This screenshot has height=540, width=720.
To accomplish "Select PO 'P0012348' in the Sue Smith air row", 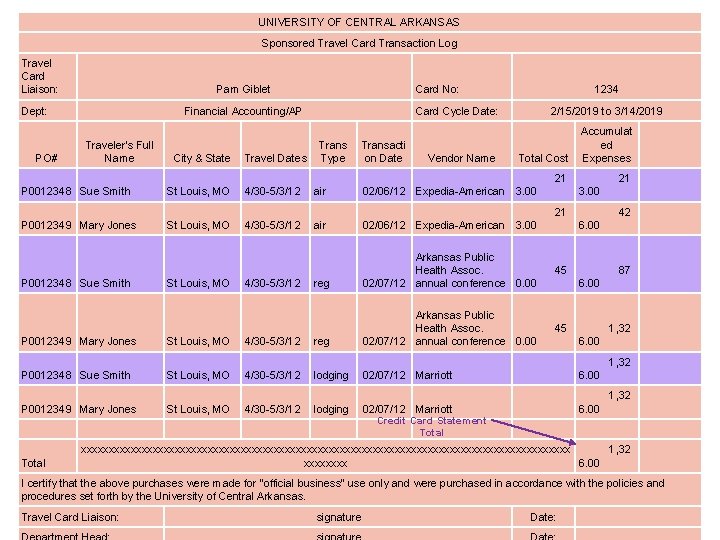I will pos(47,185).
